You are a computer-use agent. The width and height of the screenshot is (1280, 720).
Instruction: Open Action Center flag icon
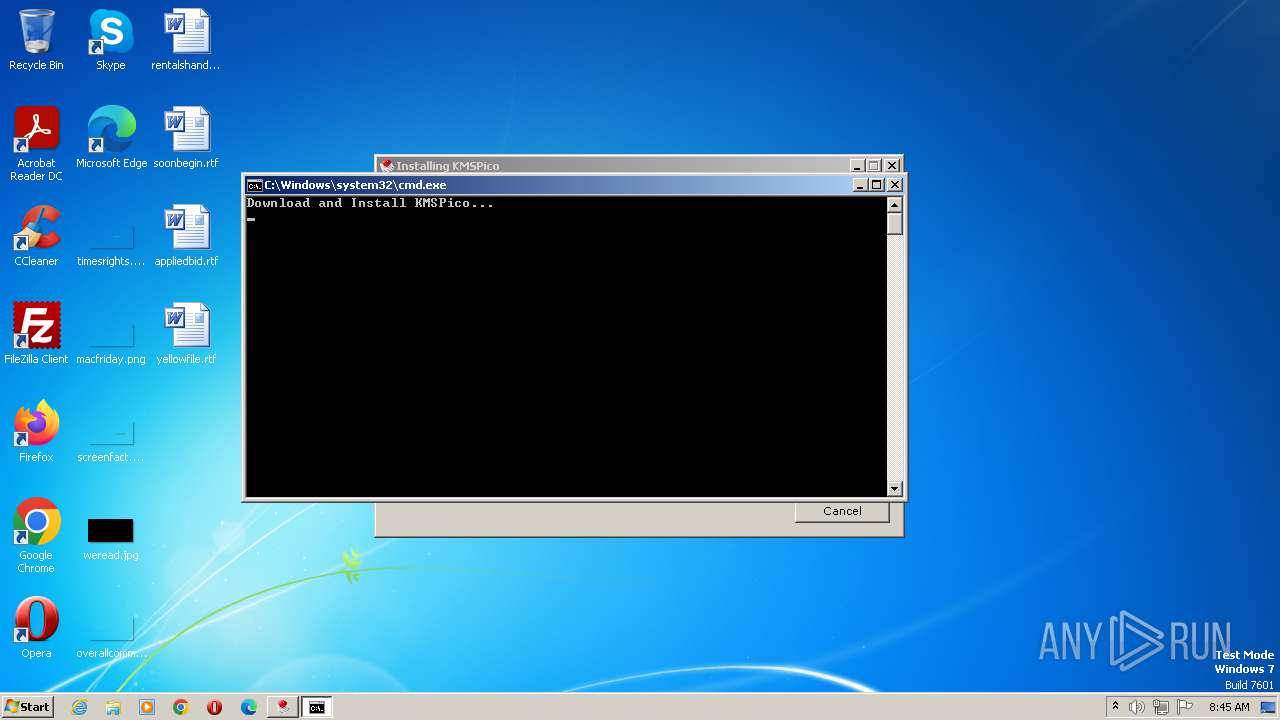click(x=1185, y=707)
